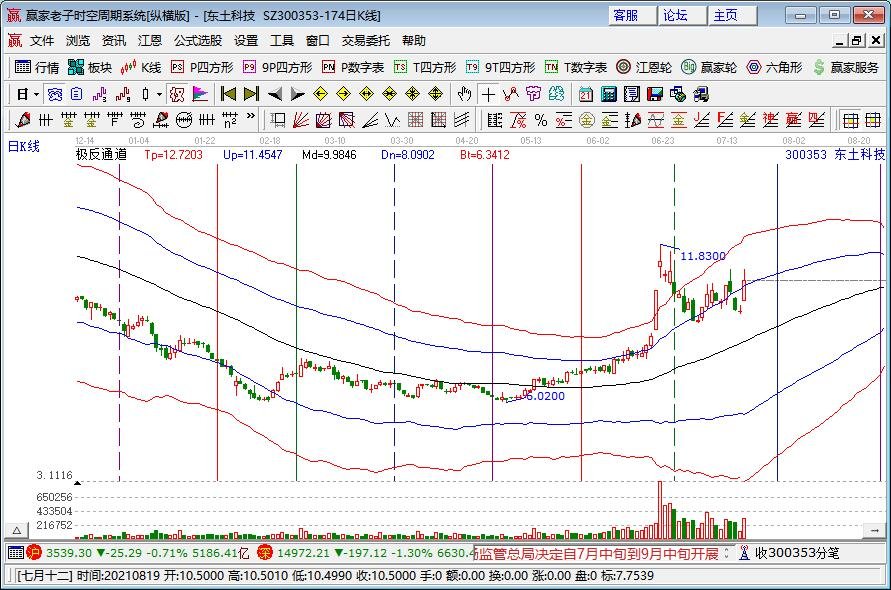This screenshot has height=590, width=891.
Task: Open the P四方形 tool
Action: pos(202,68)
